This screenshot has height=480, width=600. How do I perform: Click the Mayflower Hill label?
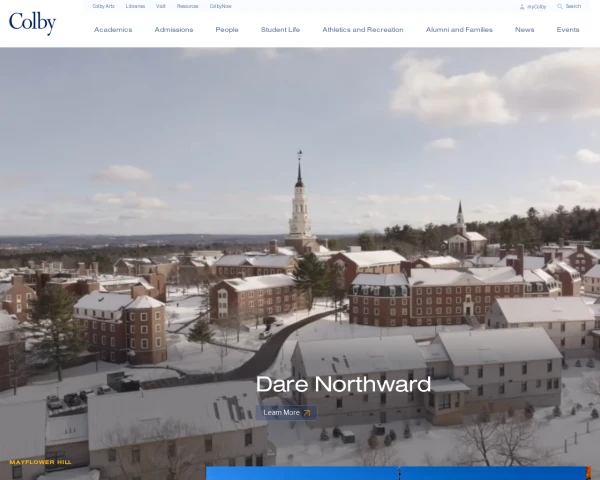point(40,462)
